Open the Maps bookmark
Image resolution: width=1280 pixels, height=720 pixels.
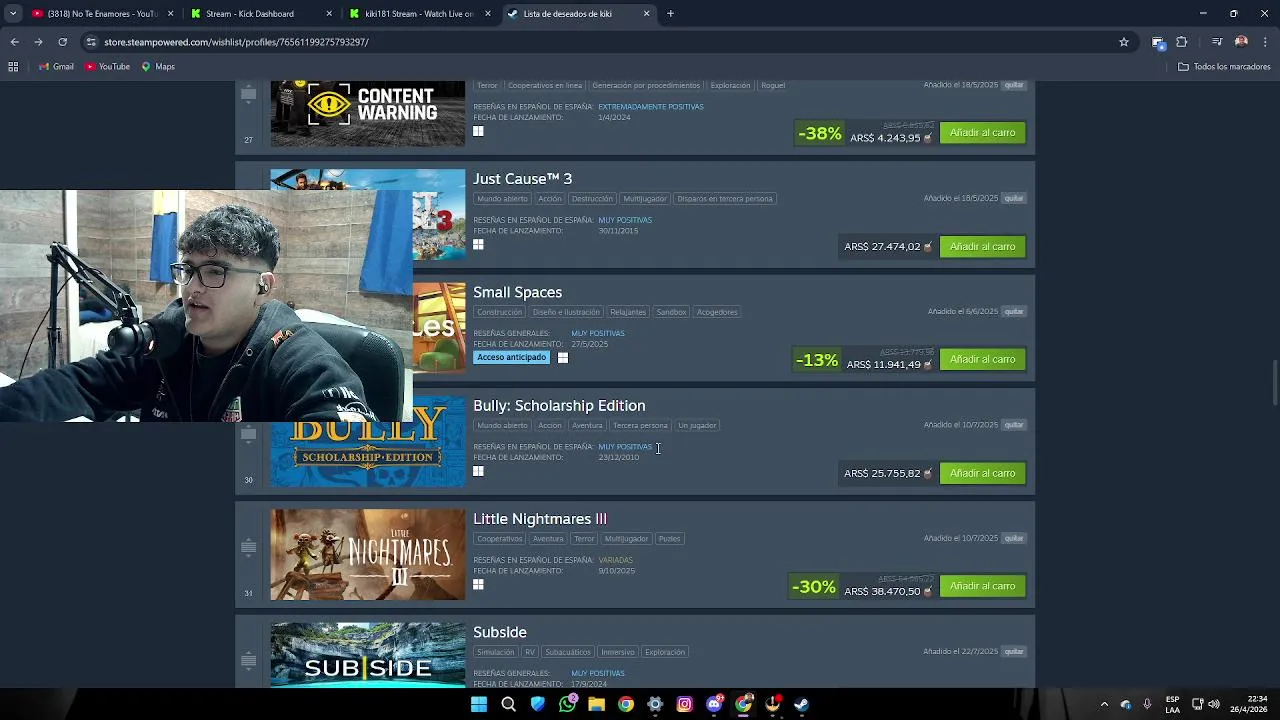[x=158, y=67]
